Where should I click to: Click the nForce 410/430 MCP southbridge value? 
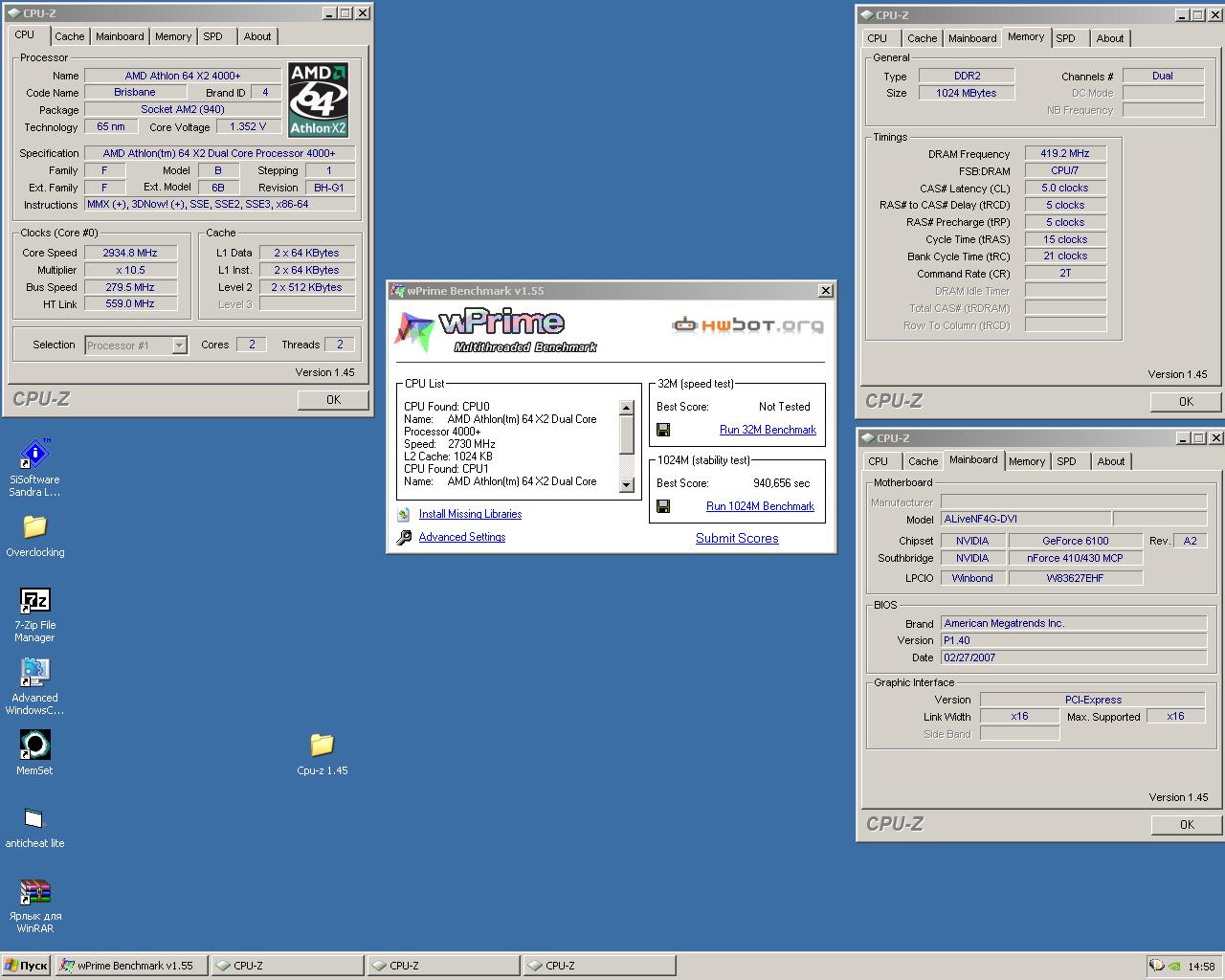click(x=1075, y=558)
